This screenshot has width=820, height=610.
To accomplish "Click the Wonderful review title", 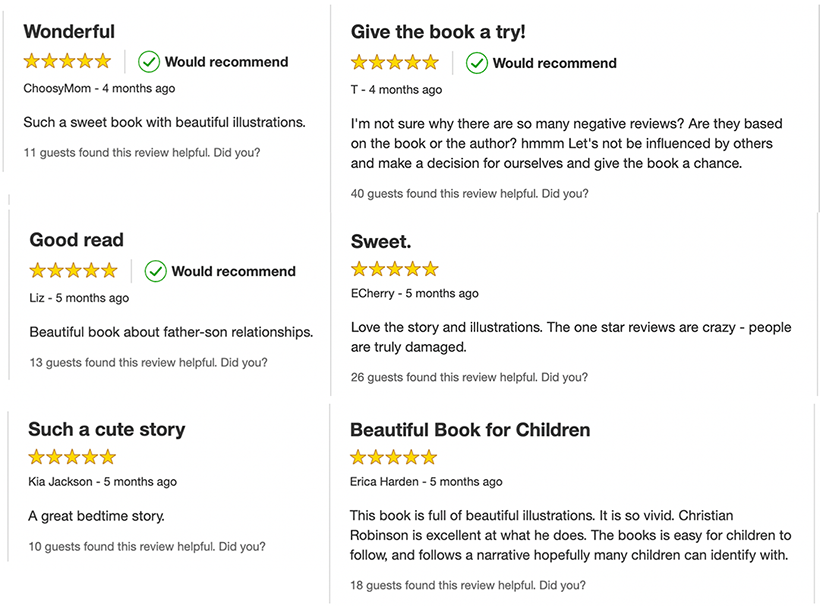I will pyautogui.click(x=69, y=32).
